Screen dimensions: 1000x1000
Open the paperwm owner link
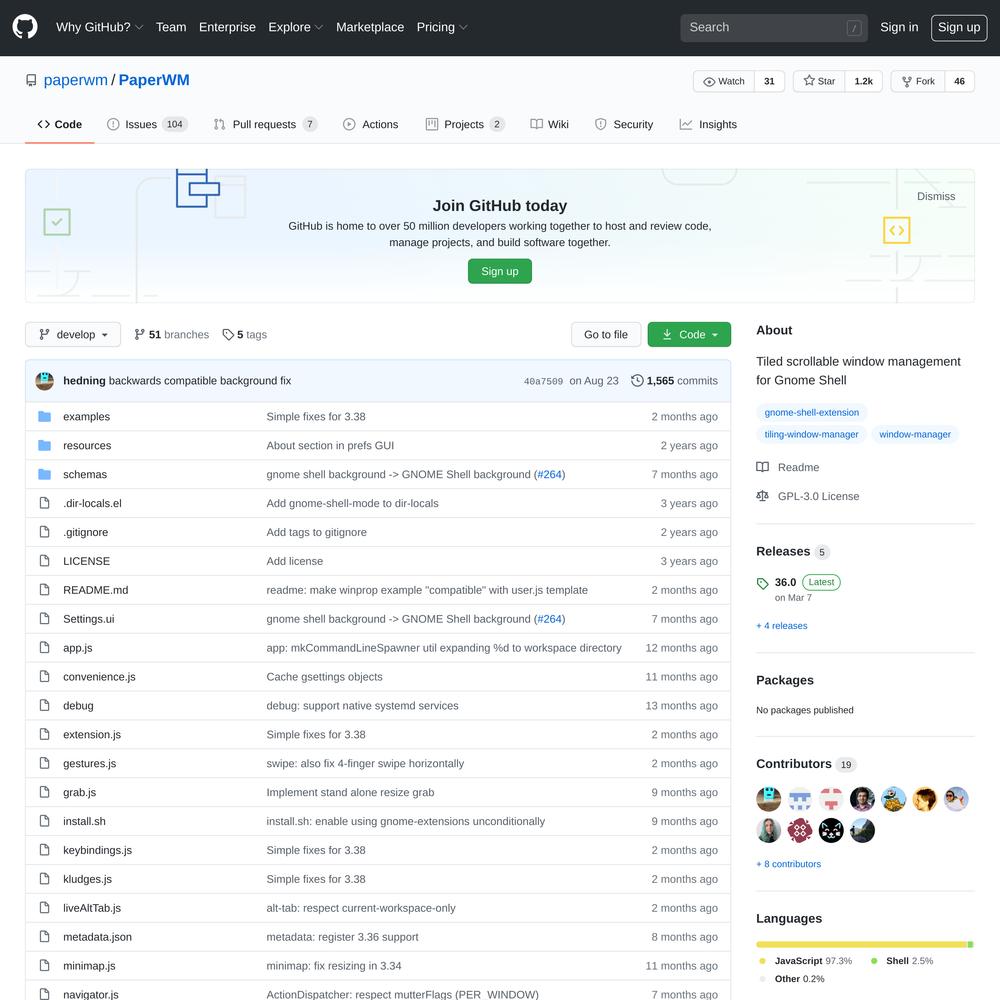(75, 80)
